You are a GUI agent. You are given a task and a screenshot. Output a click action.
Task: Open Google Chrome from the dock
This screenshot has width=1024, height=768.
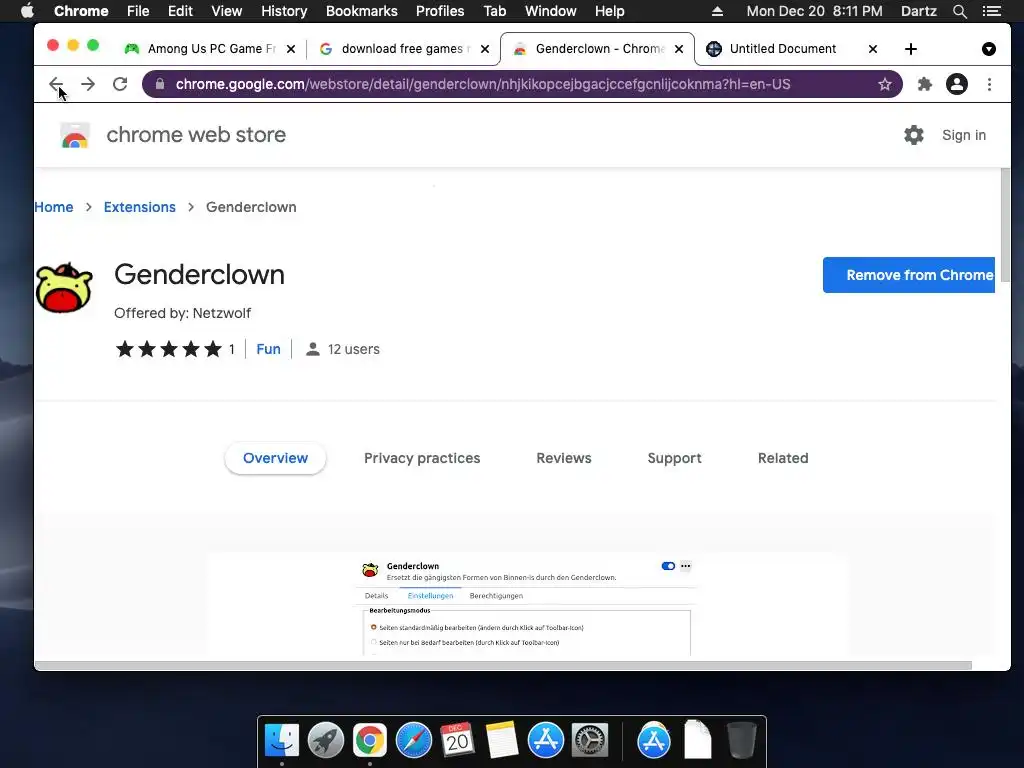[x=370, y=741]
